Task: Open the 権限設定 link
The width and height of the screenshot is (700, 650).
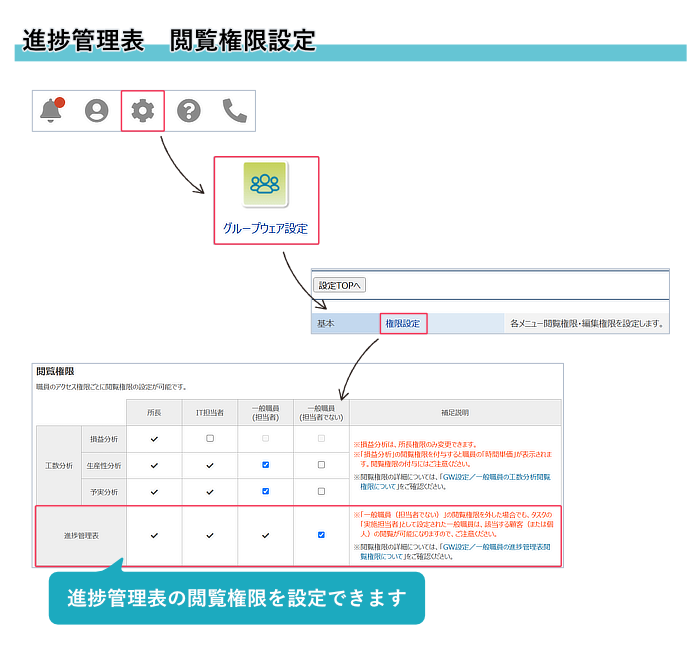Action: coord(402,324)
